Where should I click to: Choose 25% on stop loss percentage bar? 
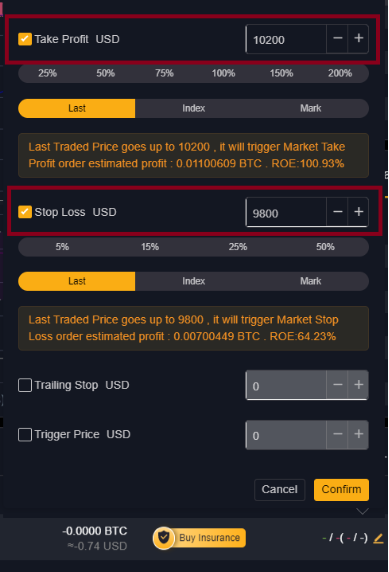(x=238, y=247)
